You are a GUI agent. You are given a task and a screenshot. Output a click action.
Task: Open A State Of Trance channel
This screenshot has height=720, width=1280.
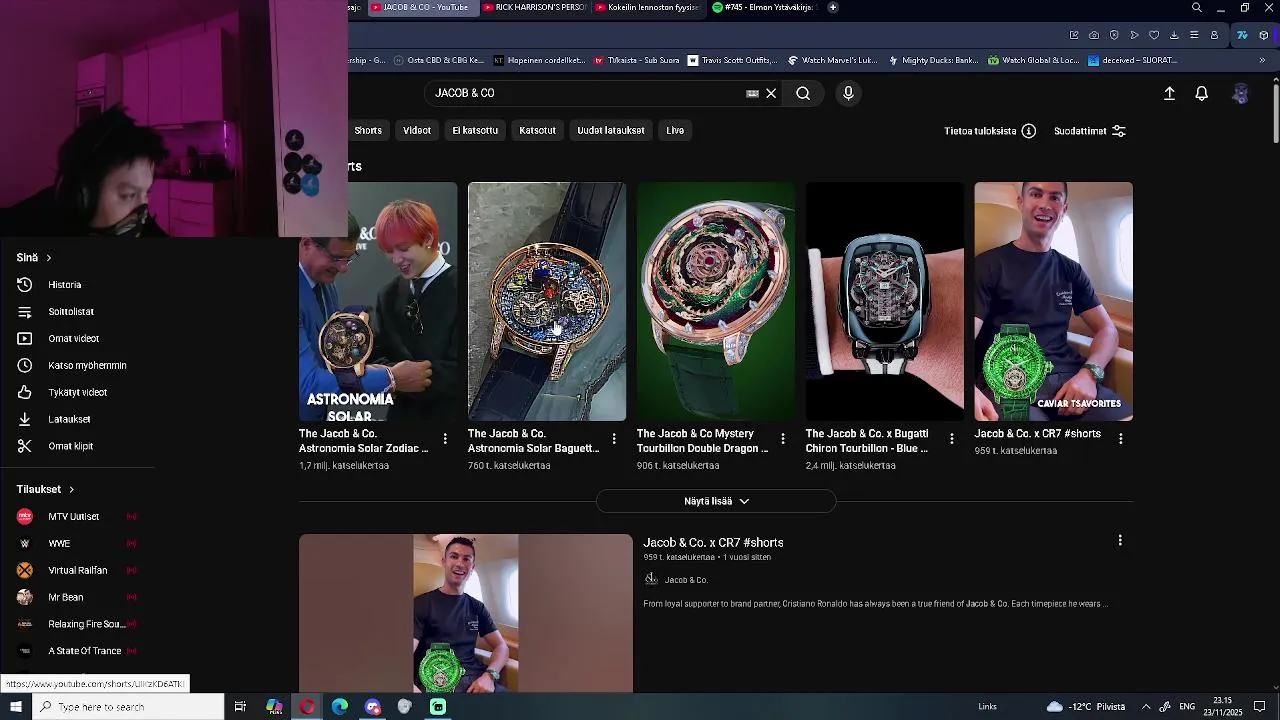(x=85, y=652)
